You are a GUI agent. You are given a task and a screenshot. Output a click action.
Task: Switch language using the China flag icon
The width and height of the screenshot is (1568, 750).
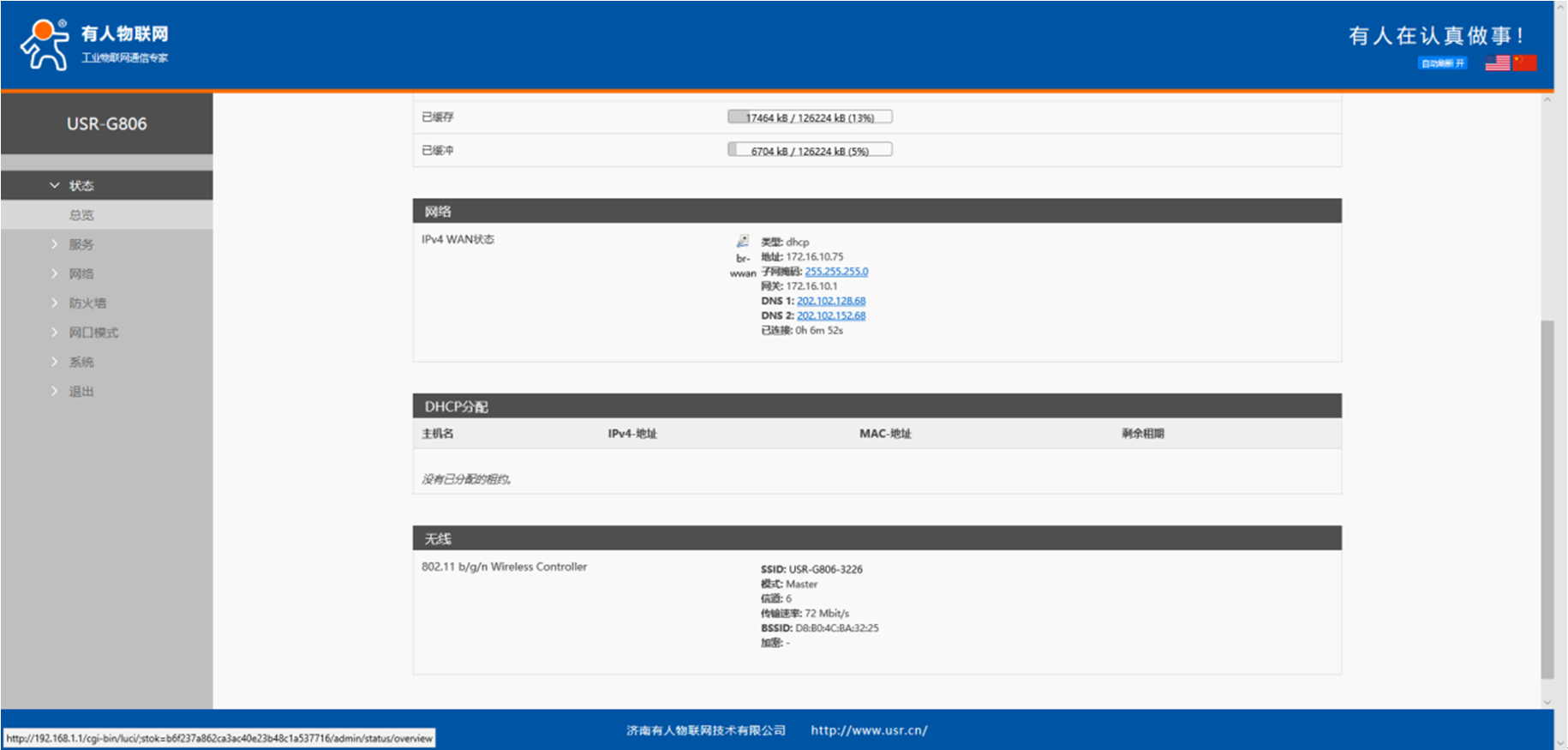pos(1524,63)
